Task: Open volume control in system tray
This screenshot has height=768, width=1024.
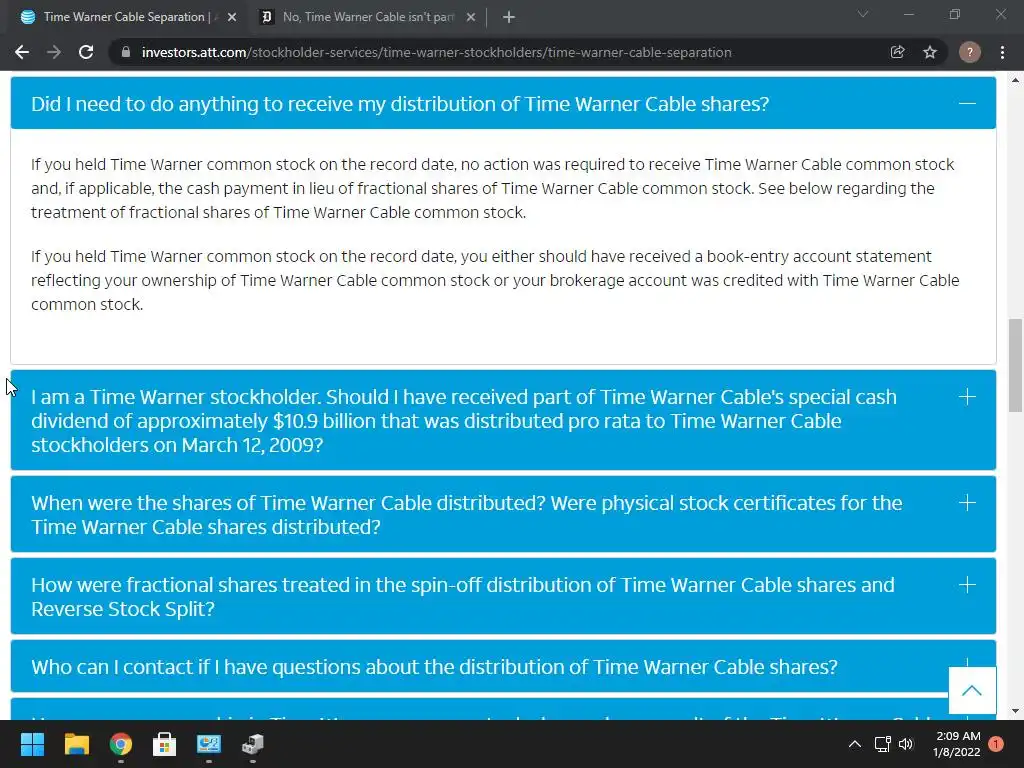Action: [x=906, y=744]
